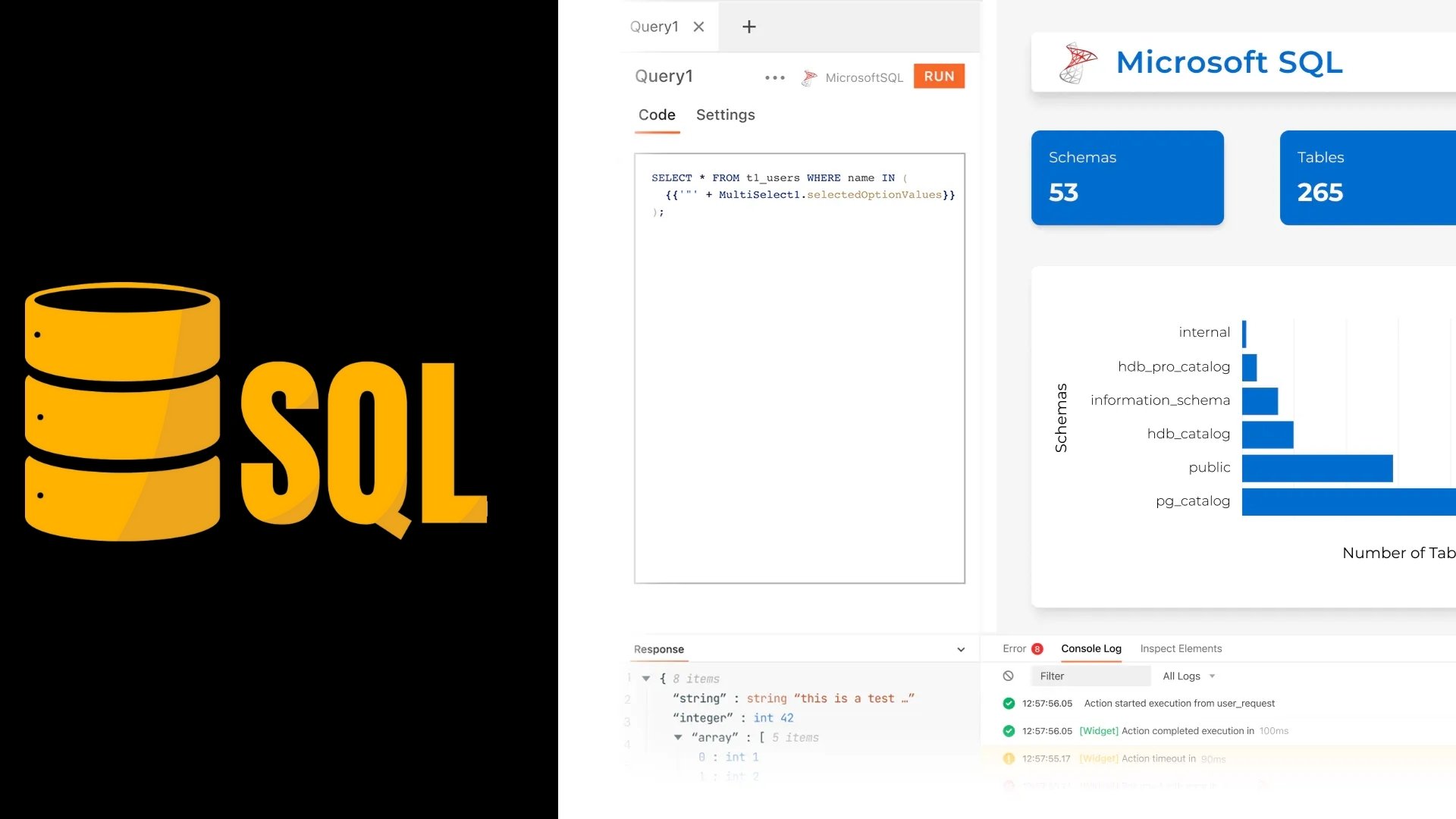1456x819 pixels.
Task: Click the MicrosoftSQL datasource icon
Action: pos(809,77)
